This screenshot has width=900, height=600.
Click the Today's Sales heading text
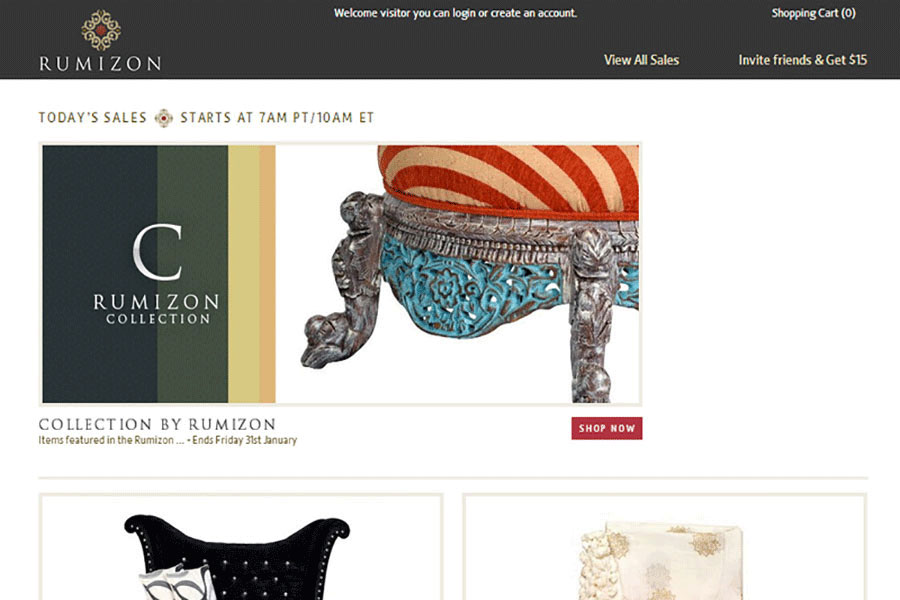pyautogui.click(x=93, y=118)
